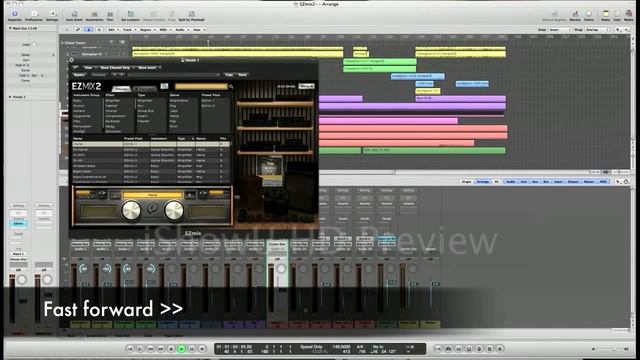The width and height of the screenshot is (640, 360).
Task: Click the Bounce toolbar icon
Action: [575, 16]
